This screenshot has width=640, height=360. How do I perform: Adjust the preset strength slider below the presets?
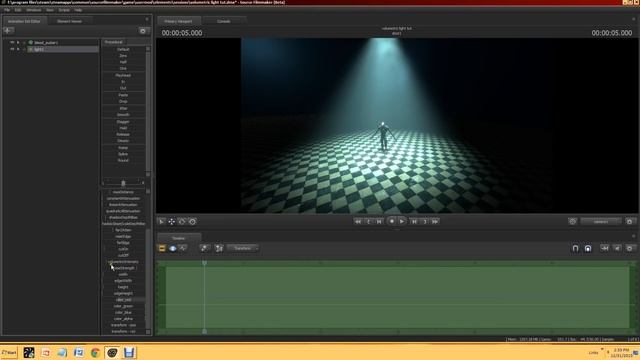[123, 183]
